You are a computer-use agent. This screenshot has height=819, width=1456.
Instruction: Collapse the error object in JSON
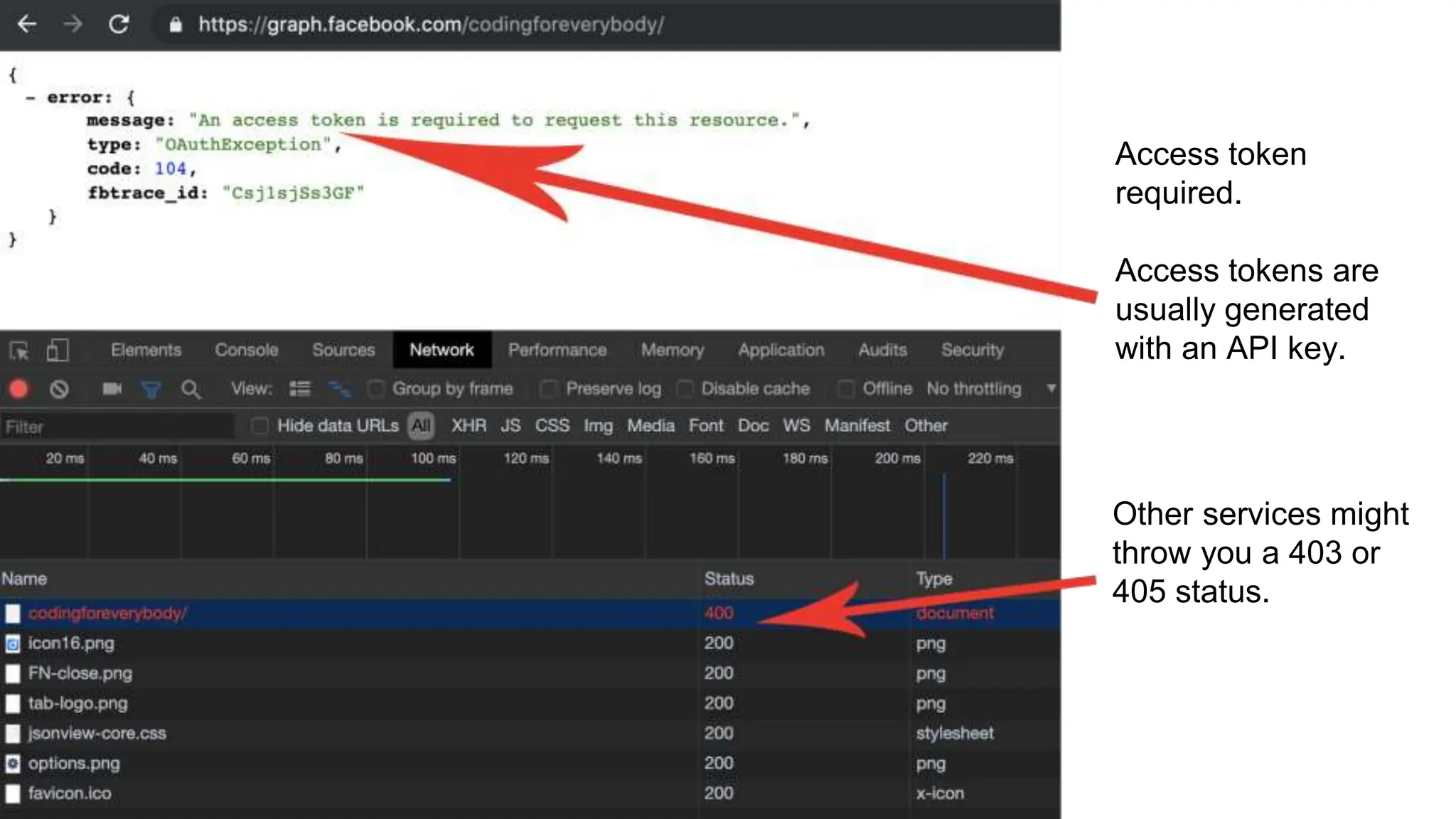[30, 98]
